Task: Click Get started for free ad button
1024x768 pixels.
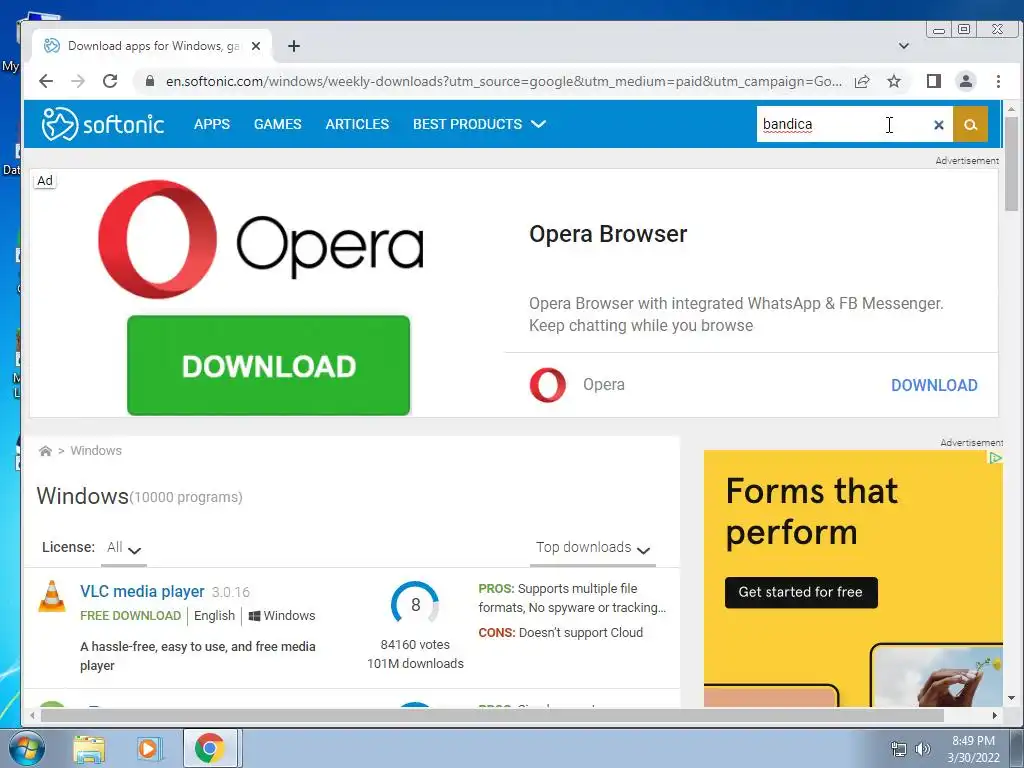Action: pos(801,592)
